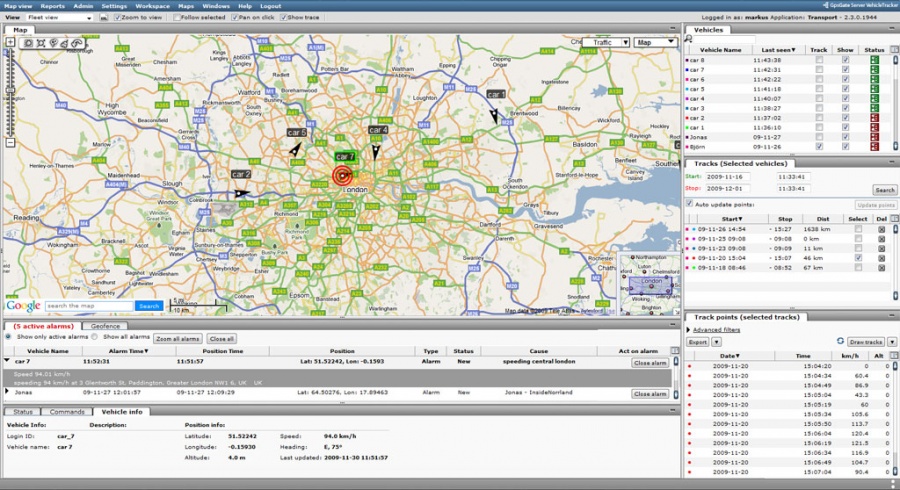Expand the Jonas alarm row
This screenshot has width=900, height=490.
tap(7, 392)
